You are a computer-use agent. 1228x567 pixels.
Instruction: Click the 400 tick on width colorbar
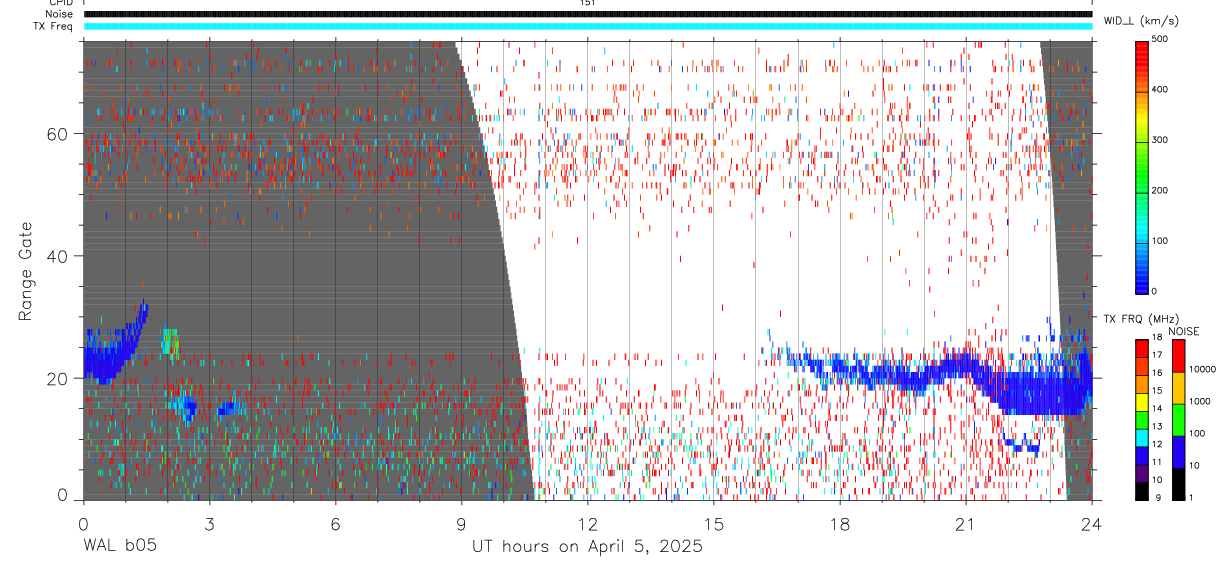[1159, 89]
